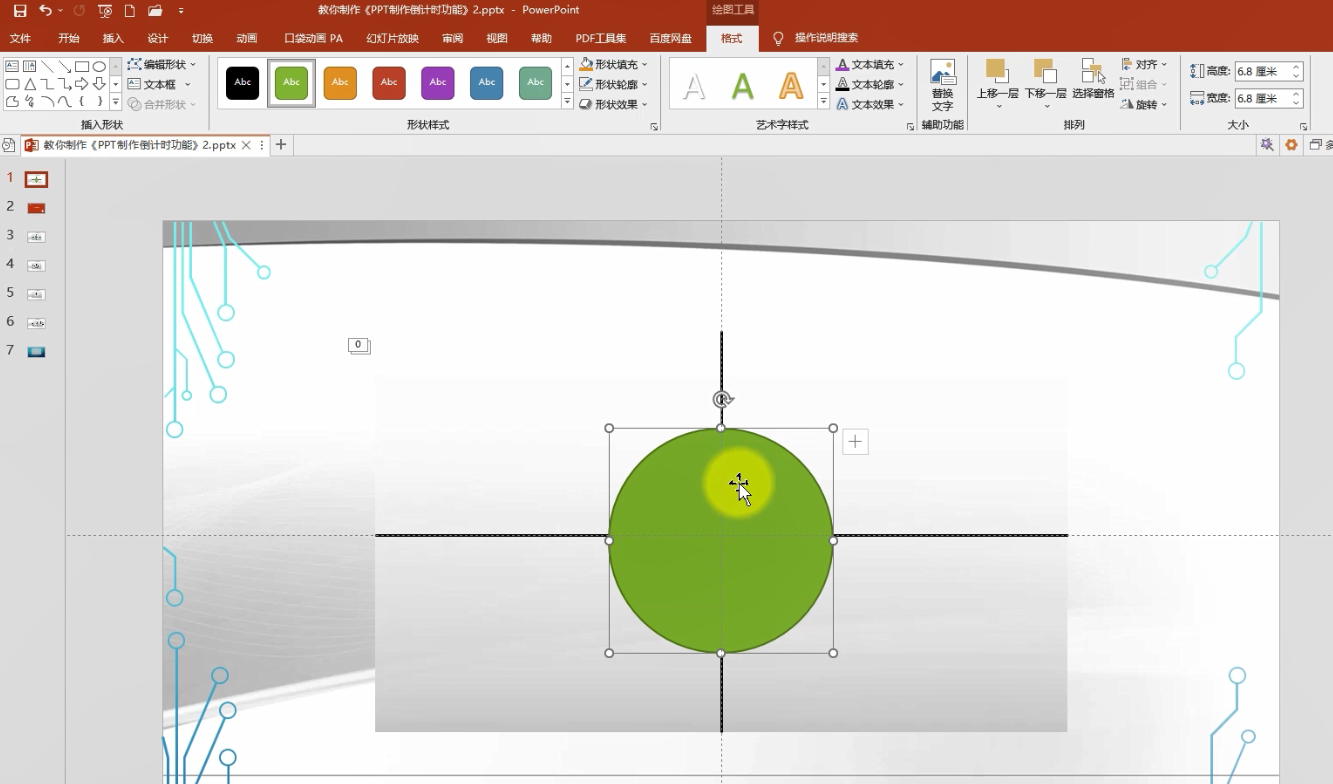Add a new document tab with plus
This screenshot has width=1333, height=784.
click(281, 145)
